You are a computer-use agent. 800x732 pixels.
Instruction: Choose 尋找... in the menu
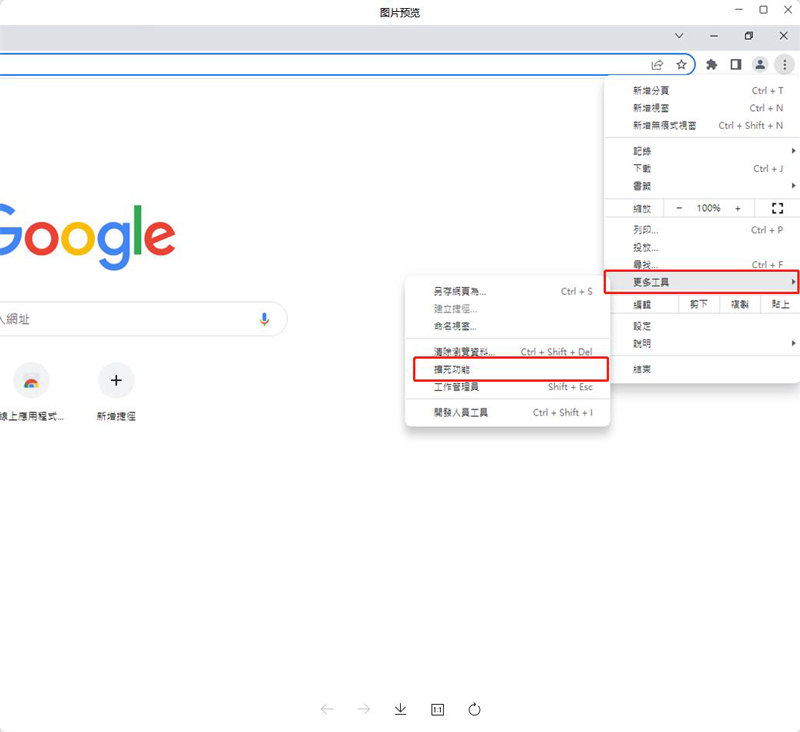tap(702, 264)
